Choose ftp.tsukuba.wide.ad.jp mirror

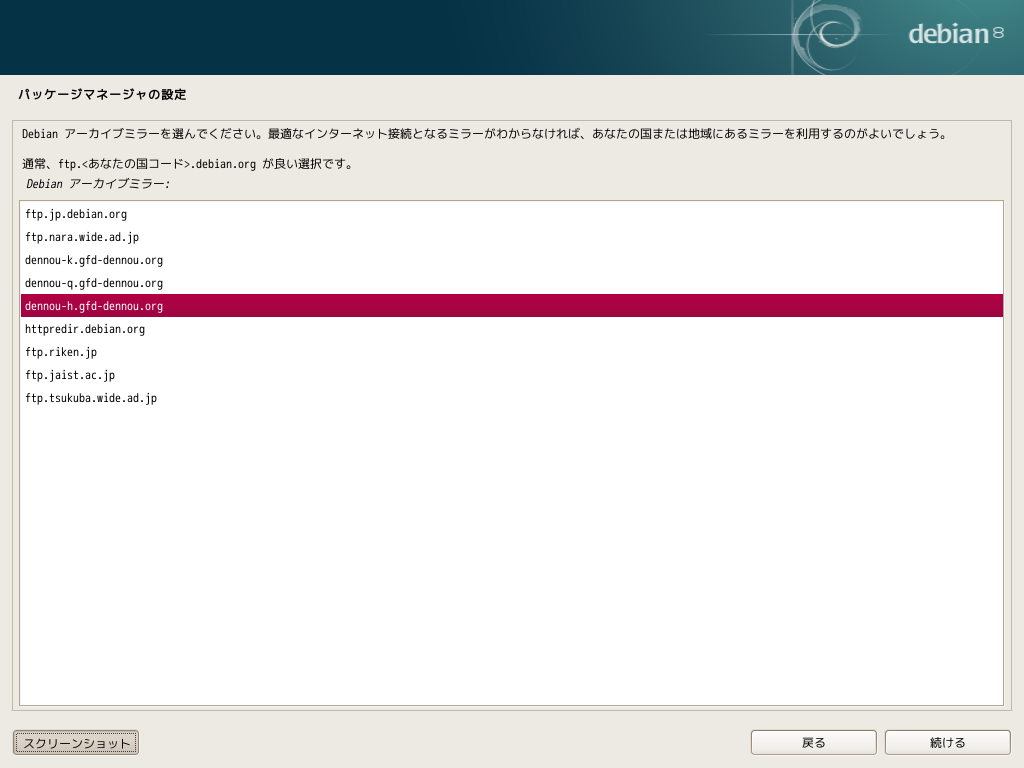[x=511, y=398]
